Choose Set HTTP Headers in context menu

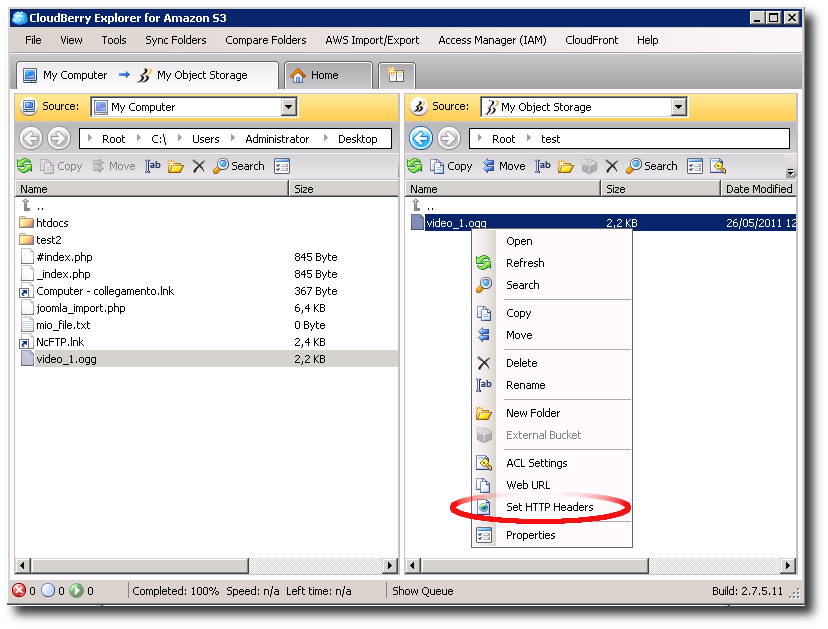(552, 507)
